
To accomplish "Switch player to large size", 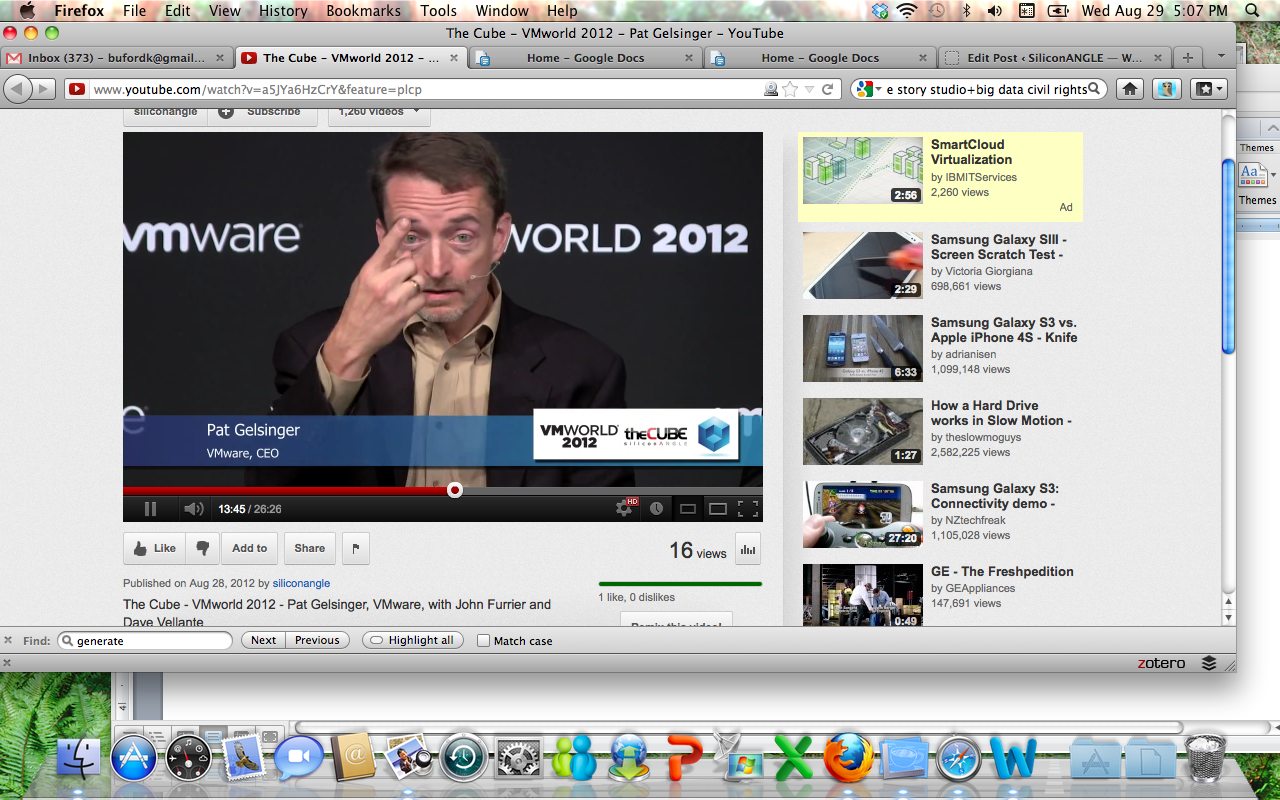I will tap(718, 509).
